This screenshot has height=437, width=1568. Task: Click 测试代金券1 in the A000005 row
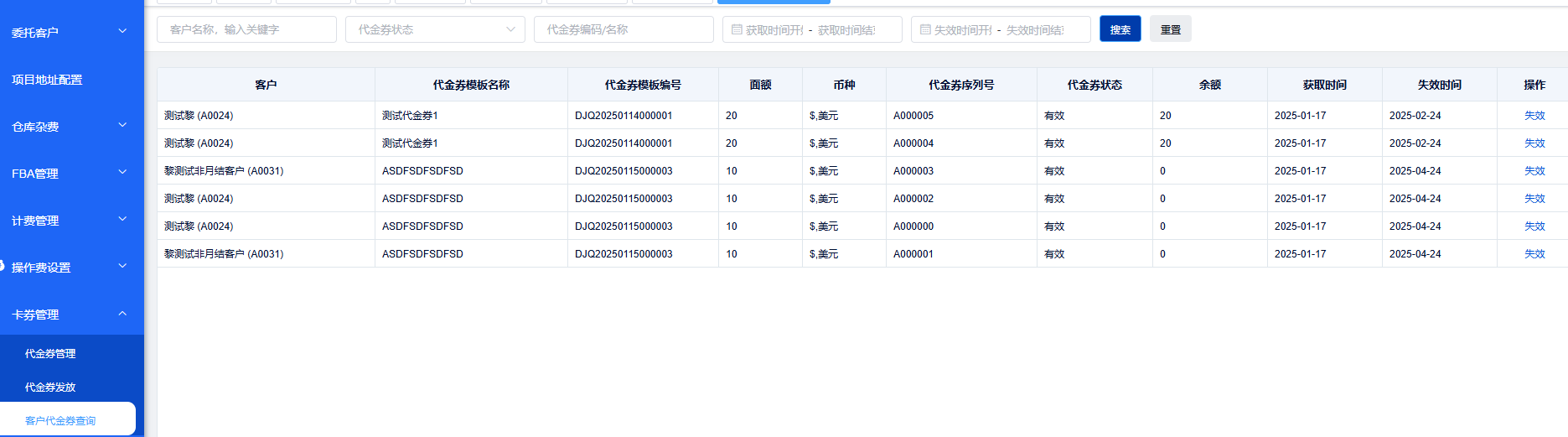pyautogui.click(x=410, y=116)
